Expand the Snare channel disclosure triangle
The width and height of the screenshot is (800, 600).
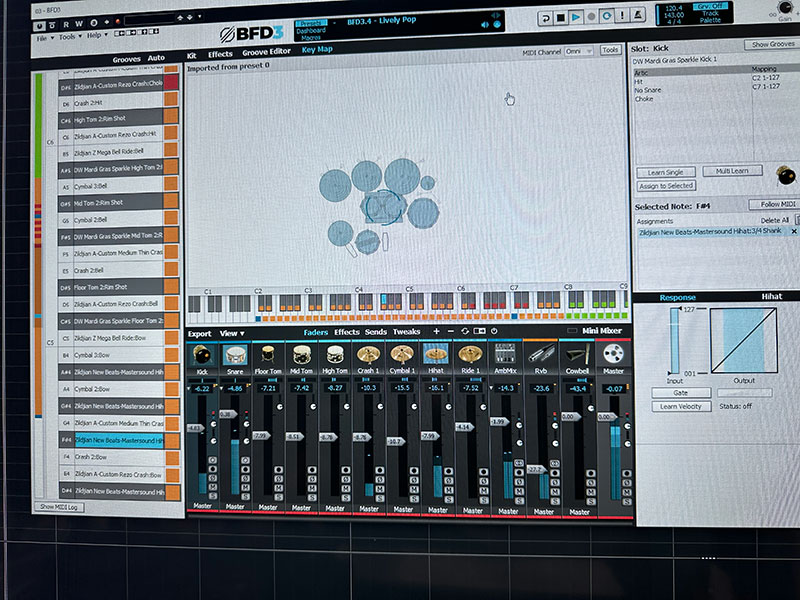coord(222,389)
